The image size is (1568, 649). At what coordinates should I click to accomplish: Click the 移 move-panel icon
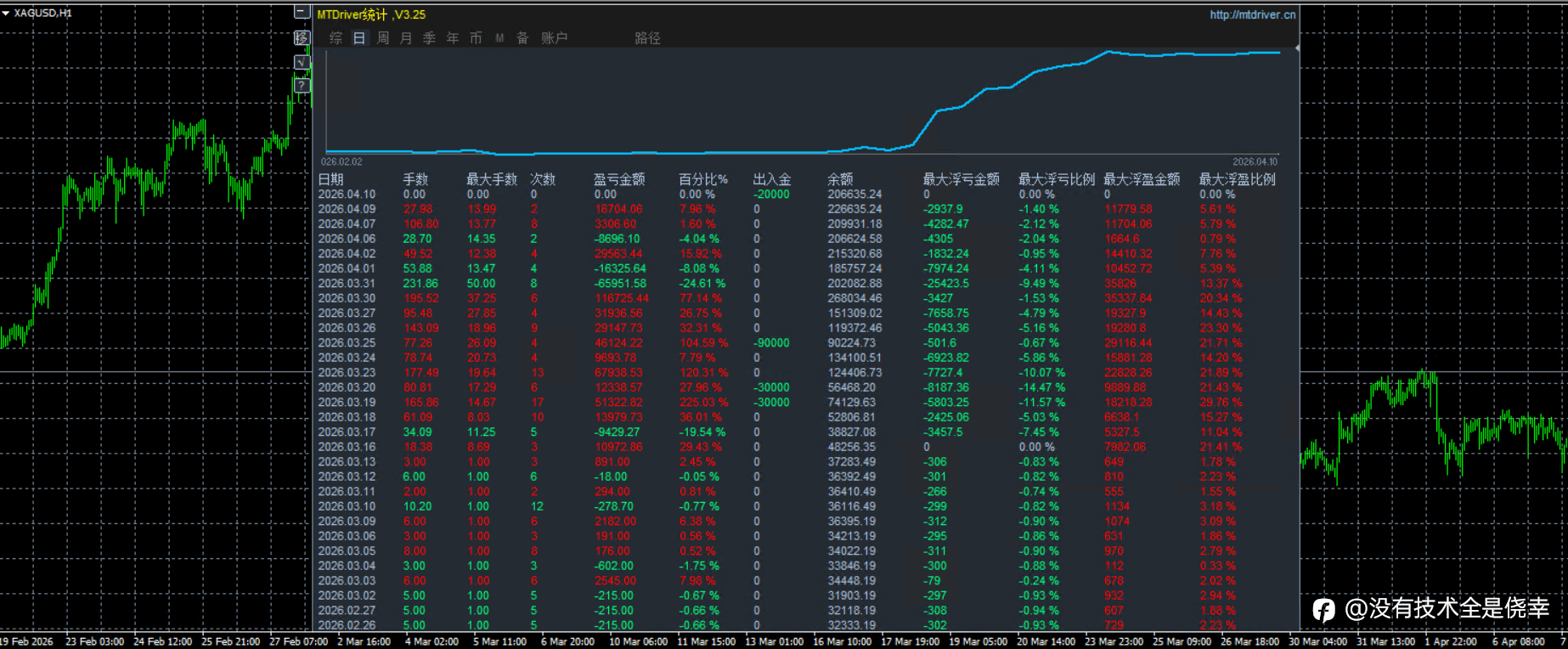click(302, 37)
